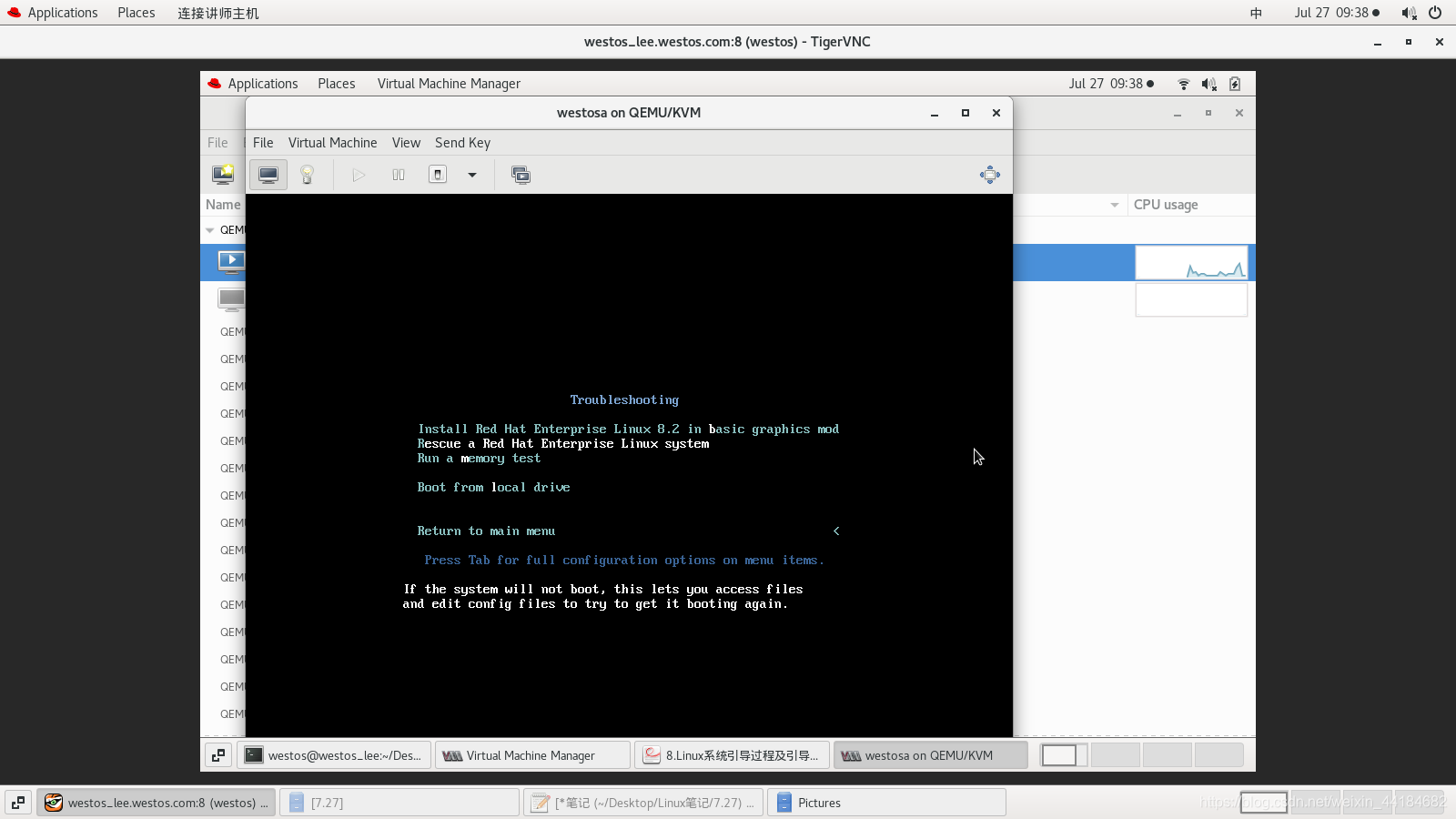1456x819 pixels.
Task: View CPU usage graph of running VM
Action: coord(1191,263)
